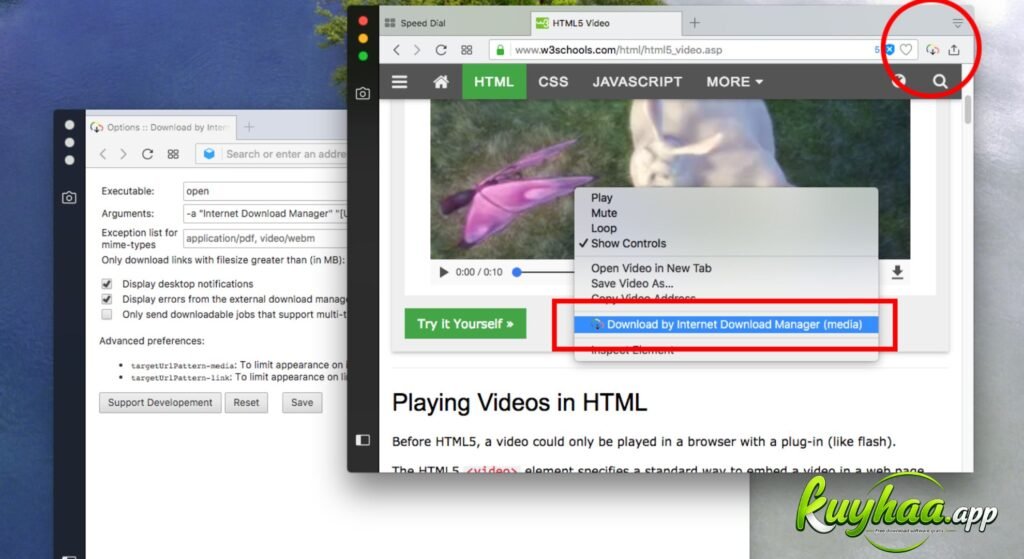Play the video with the play button
The height and width of the screenshot is (559, 1024).
click(443, 272)
